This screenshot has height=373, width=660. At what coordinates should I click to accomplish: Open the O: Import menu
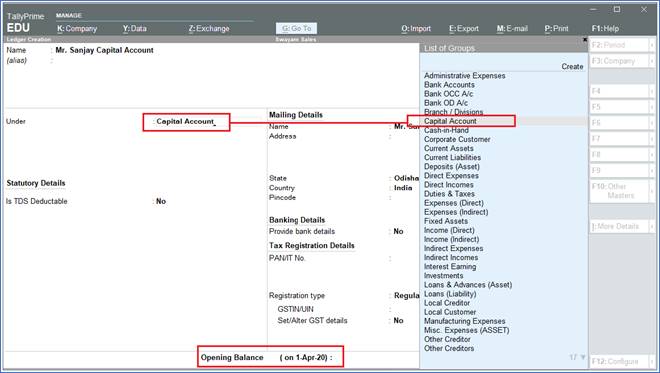[x=416, y=29]
